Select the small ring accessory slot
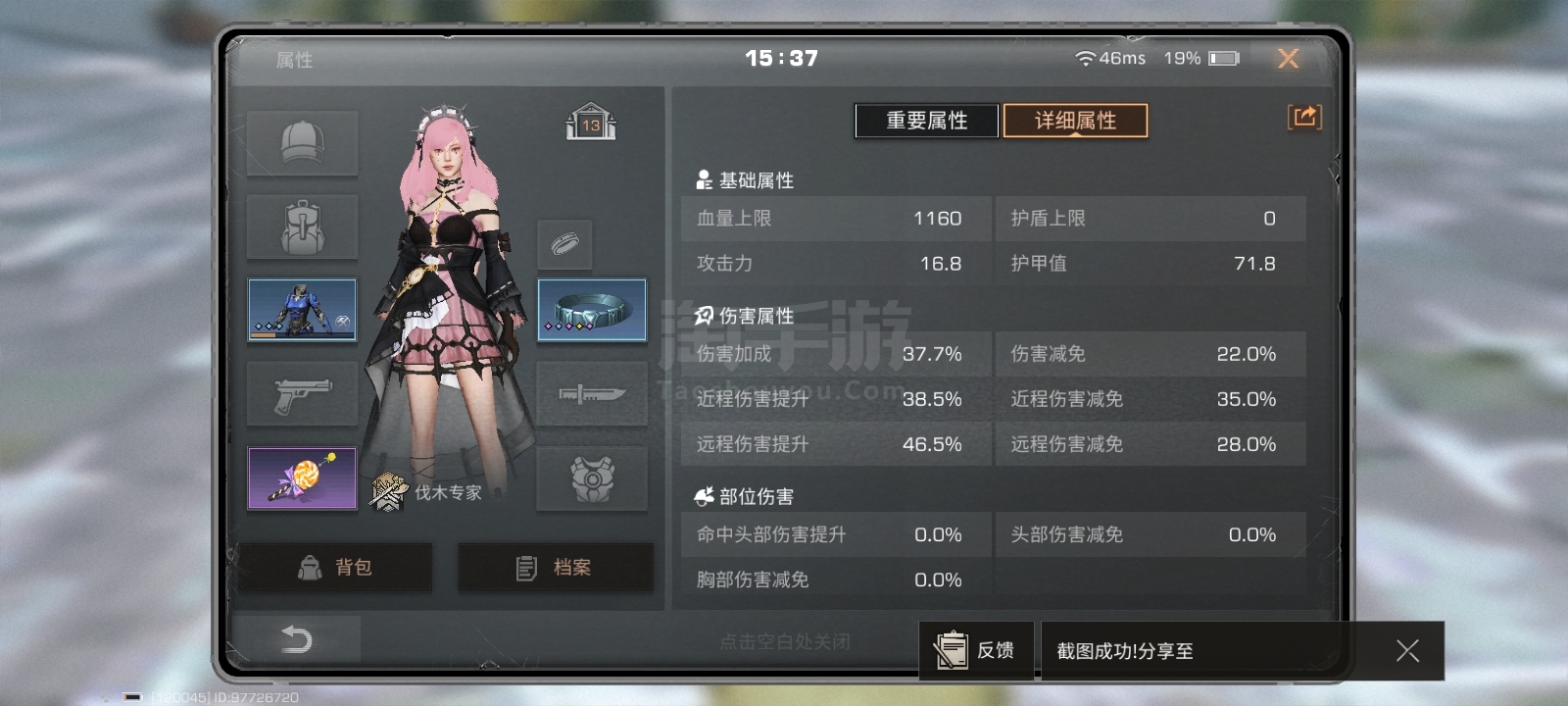Viewport: 1568px width, 706px height. tap(564, 244)
